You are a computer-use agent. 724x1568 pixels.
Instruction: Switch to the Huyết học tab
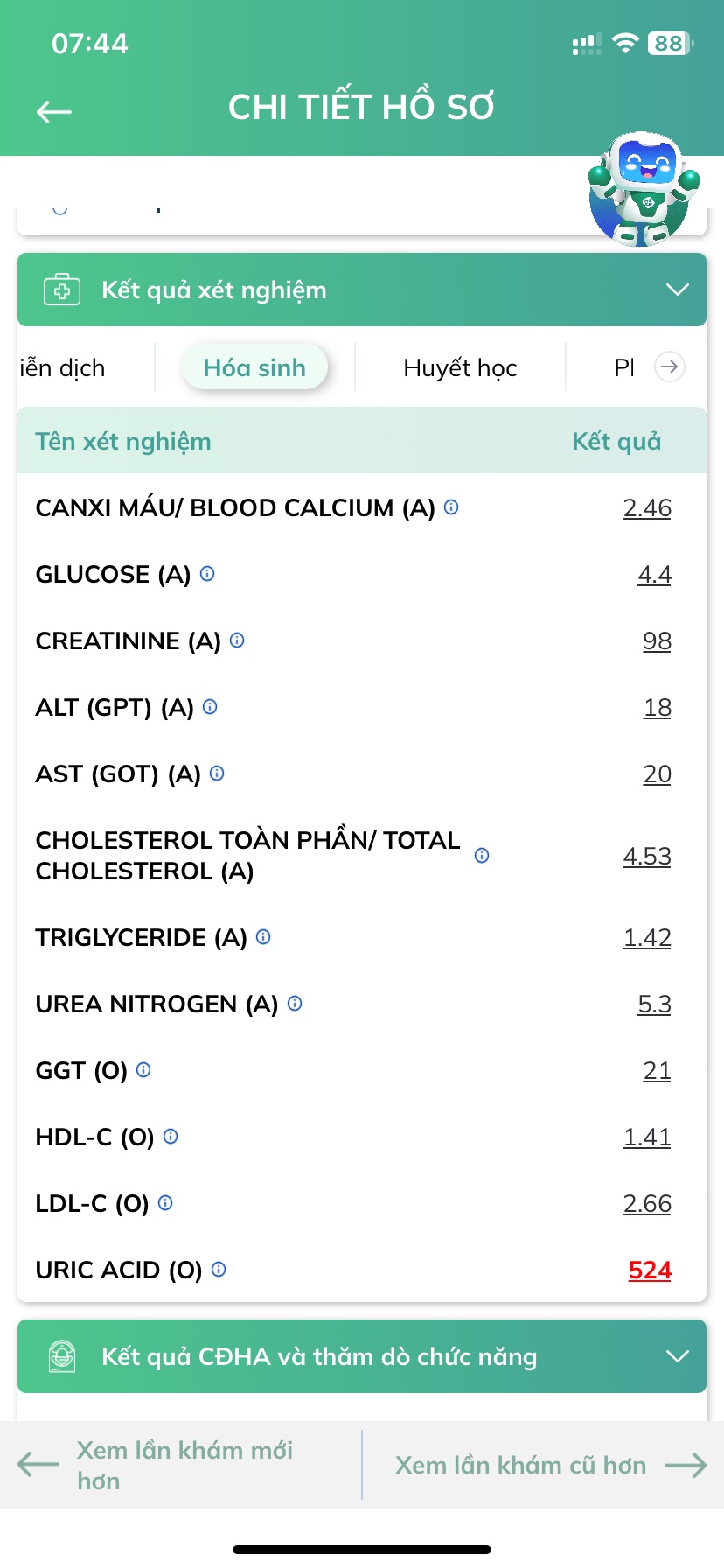(x=460, y=368)
